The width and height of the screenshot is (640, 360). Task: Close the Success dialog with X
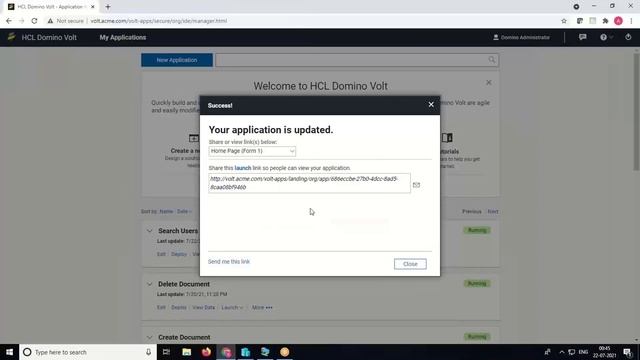[431, 105]
